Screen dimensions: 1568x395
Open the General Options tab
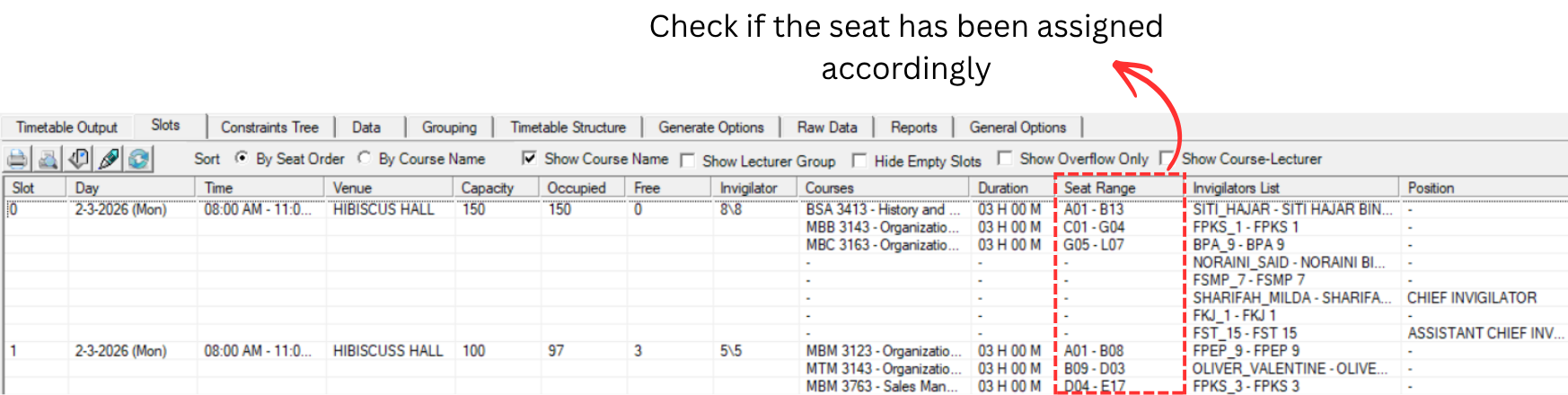click(1018, 127)
